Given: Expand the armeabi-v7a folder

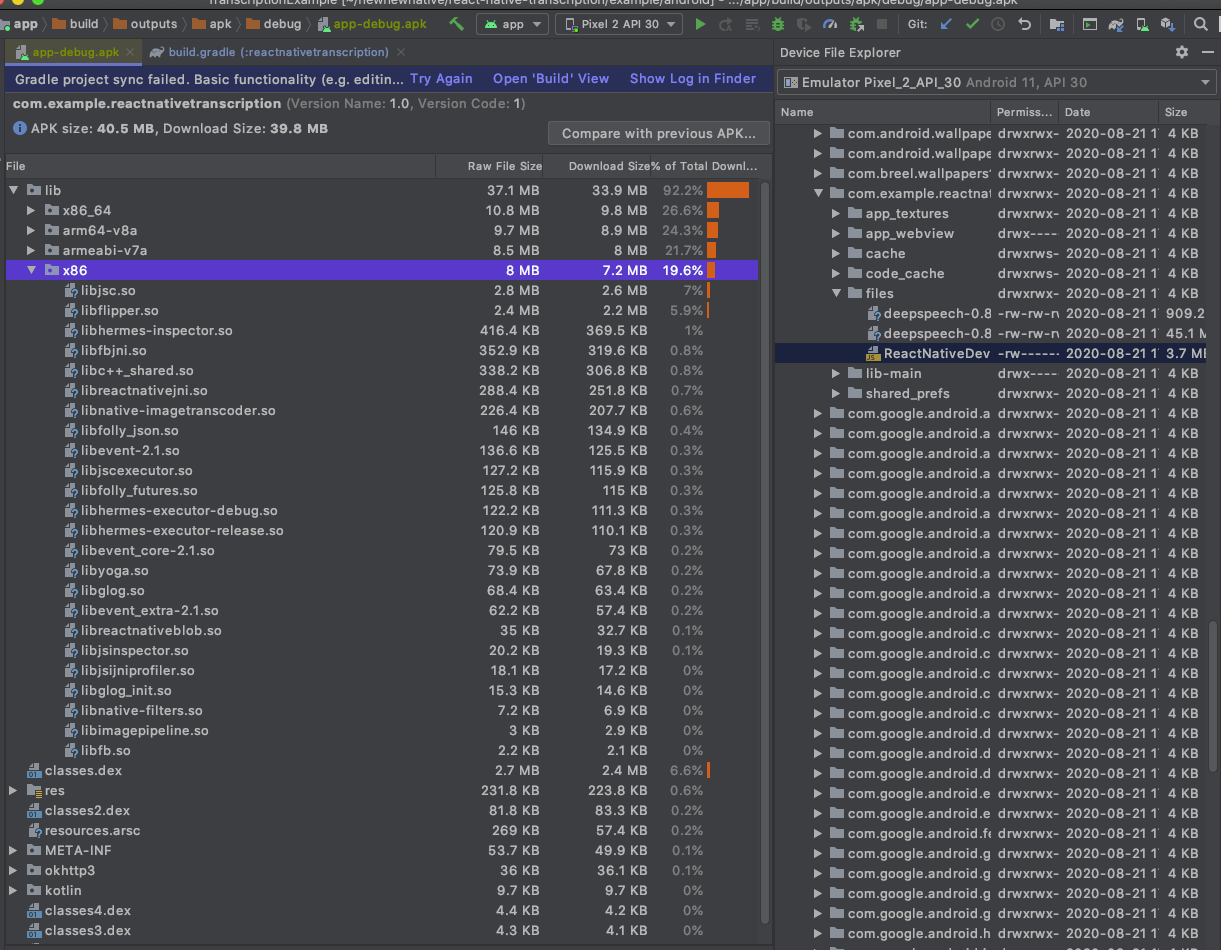Looking at the screenshot, I should 32,250.
